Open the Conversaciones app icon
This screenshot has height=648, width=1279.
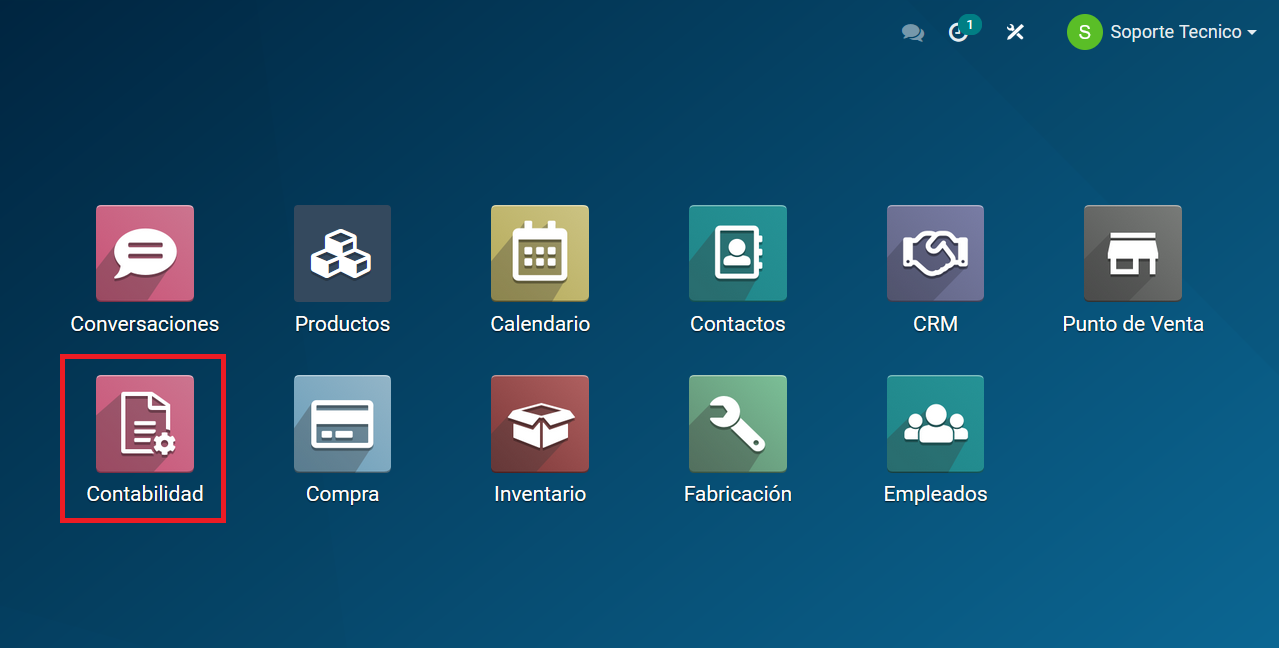click(145, 254)
